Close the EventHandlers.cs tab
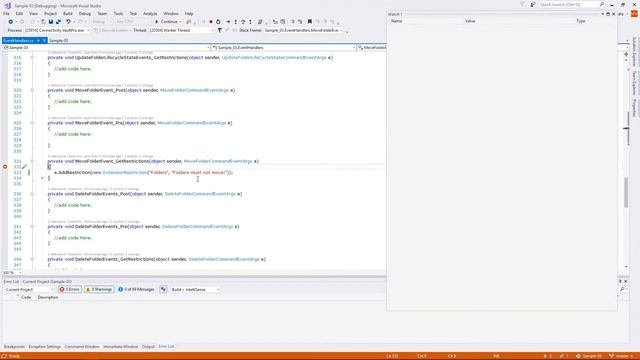Image resolution: width=640 pixels, height=360 pixels. click(44, 41)
